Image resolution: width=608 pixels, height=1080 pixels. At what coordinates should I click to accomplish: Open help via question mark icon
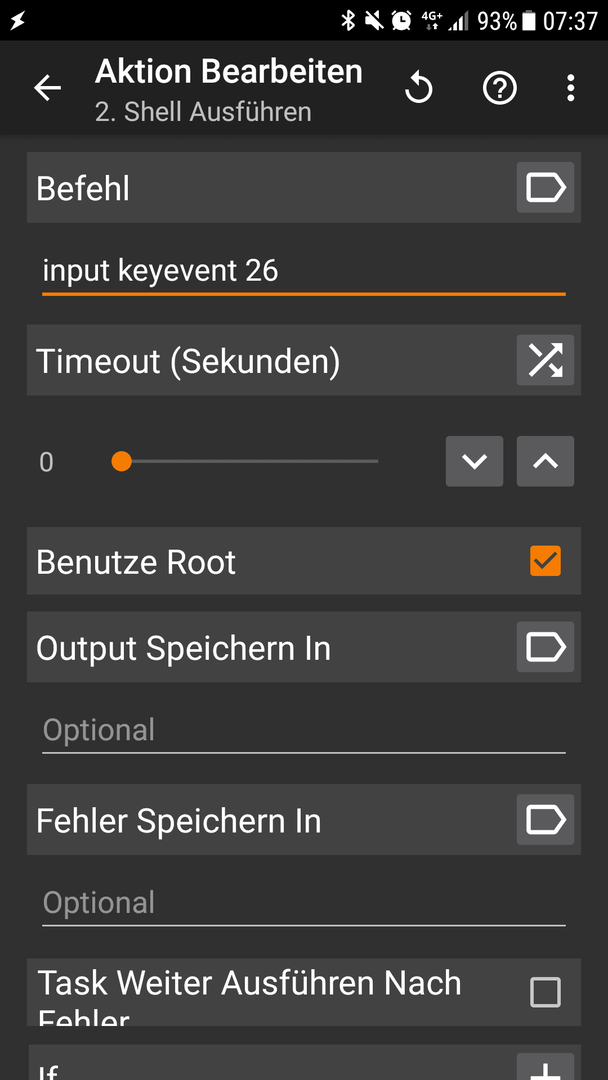coord(499,88)
